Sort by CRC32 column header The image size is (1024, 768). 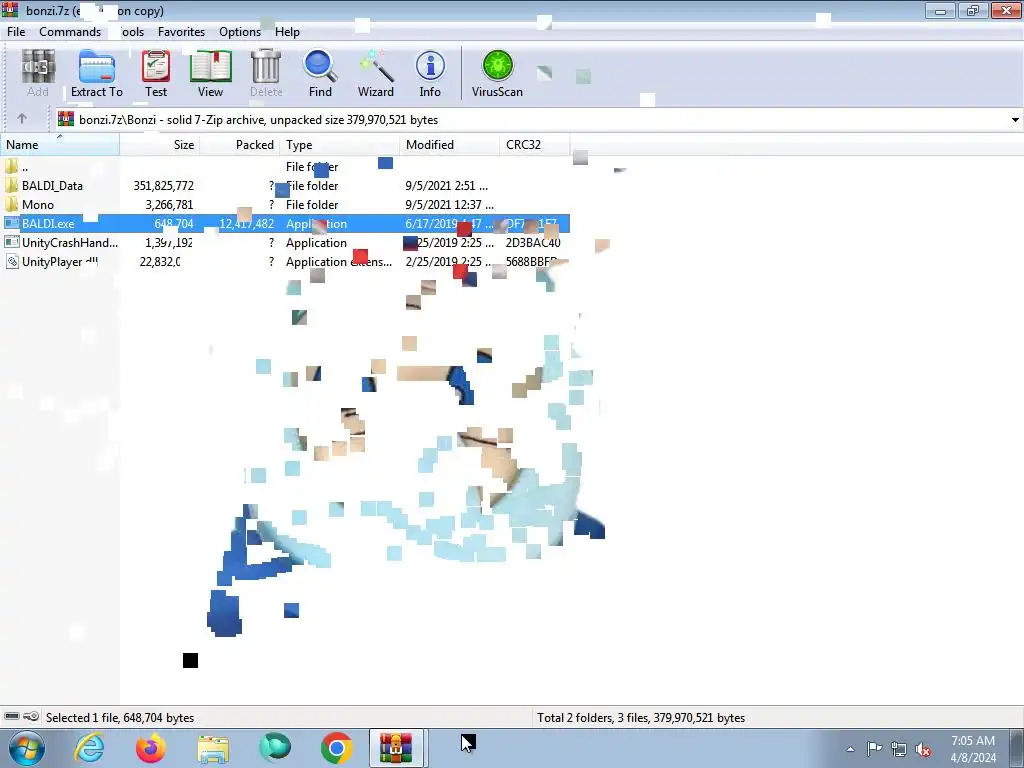point(535,144)
